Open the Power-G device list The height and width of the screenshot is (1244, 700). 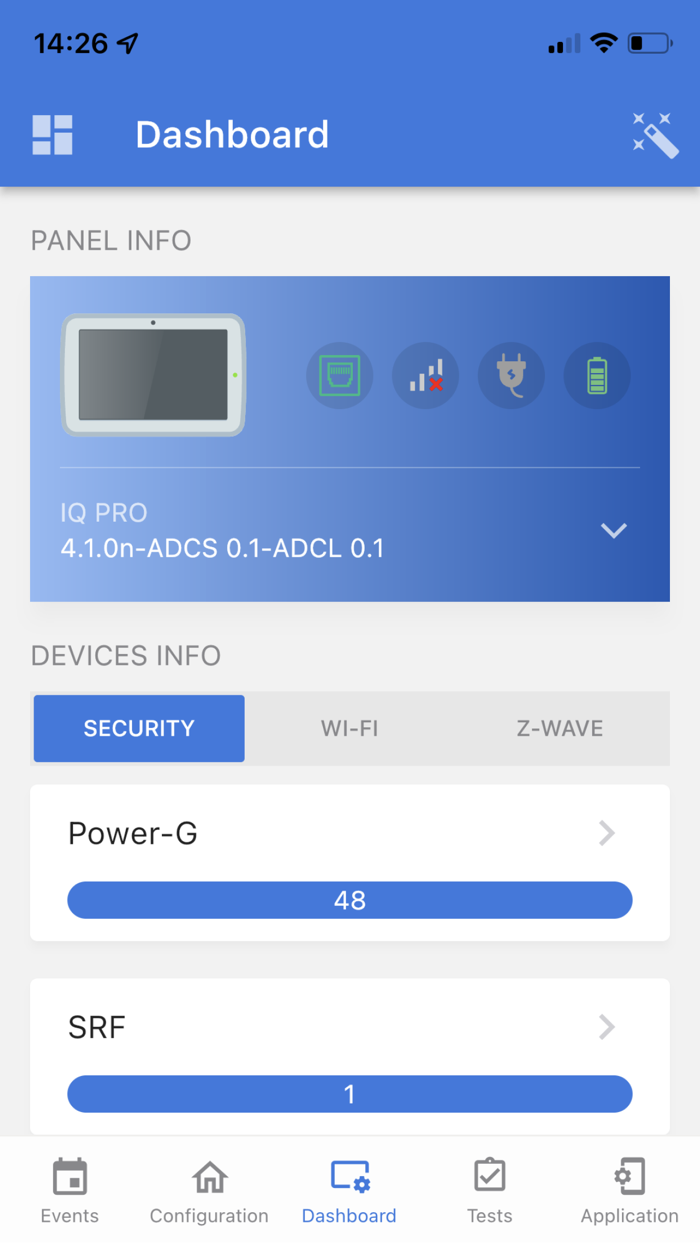click(607, 832)
